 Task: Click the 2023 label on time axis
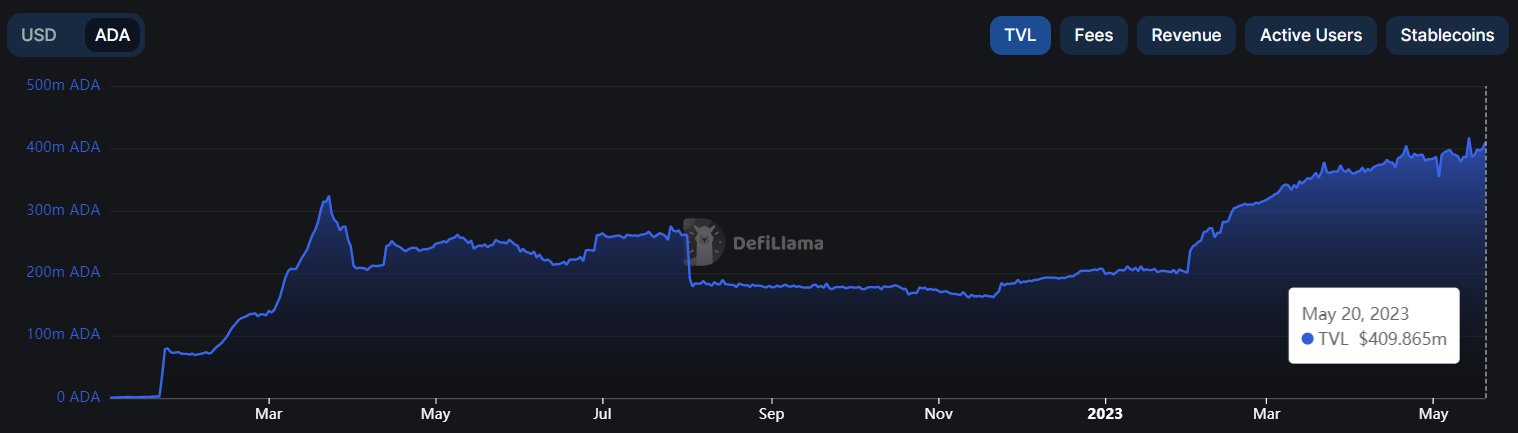pos(1106,413)
